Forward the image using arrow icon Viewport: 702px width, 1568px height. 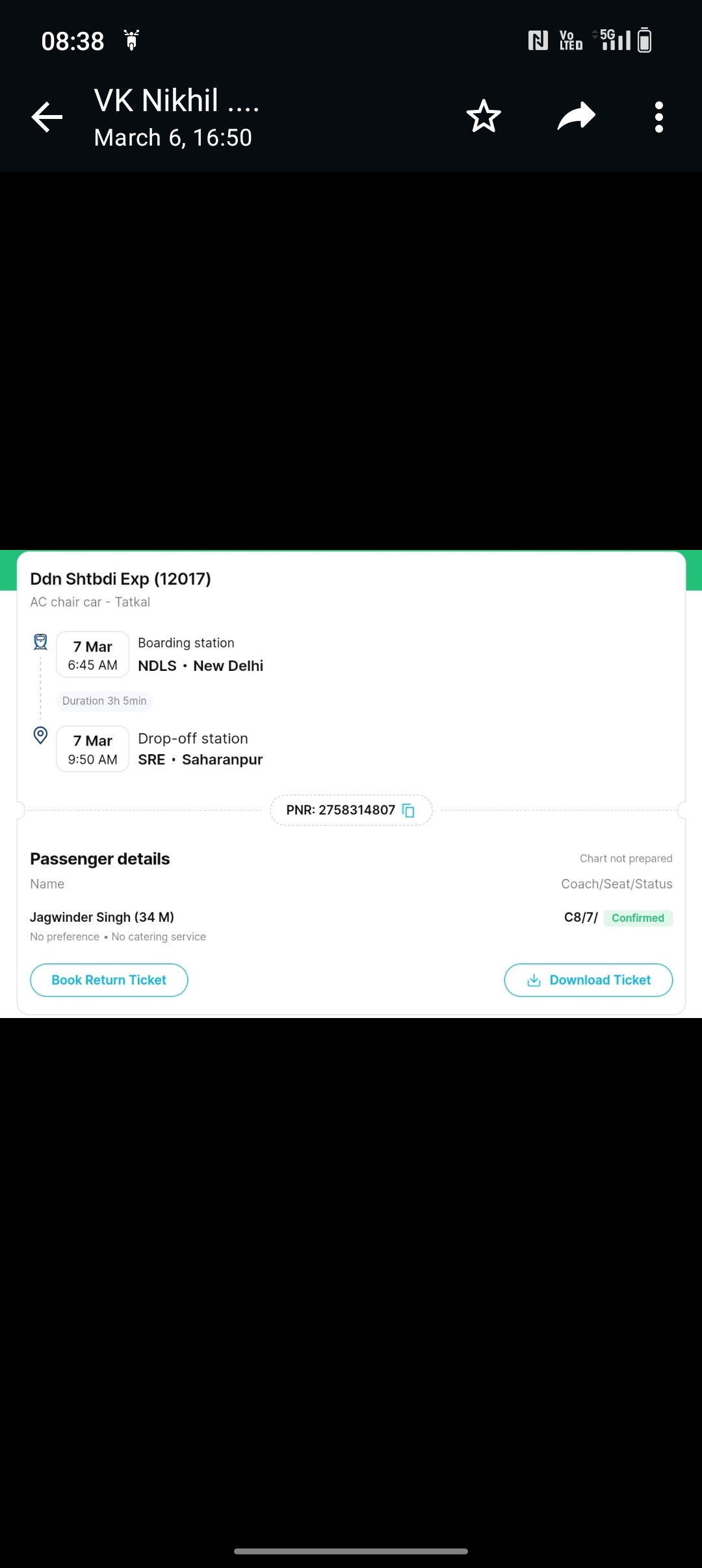(x=577, y=116)
